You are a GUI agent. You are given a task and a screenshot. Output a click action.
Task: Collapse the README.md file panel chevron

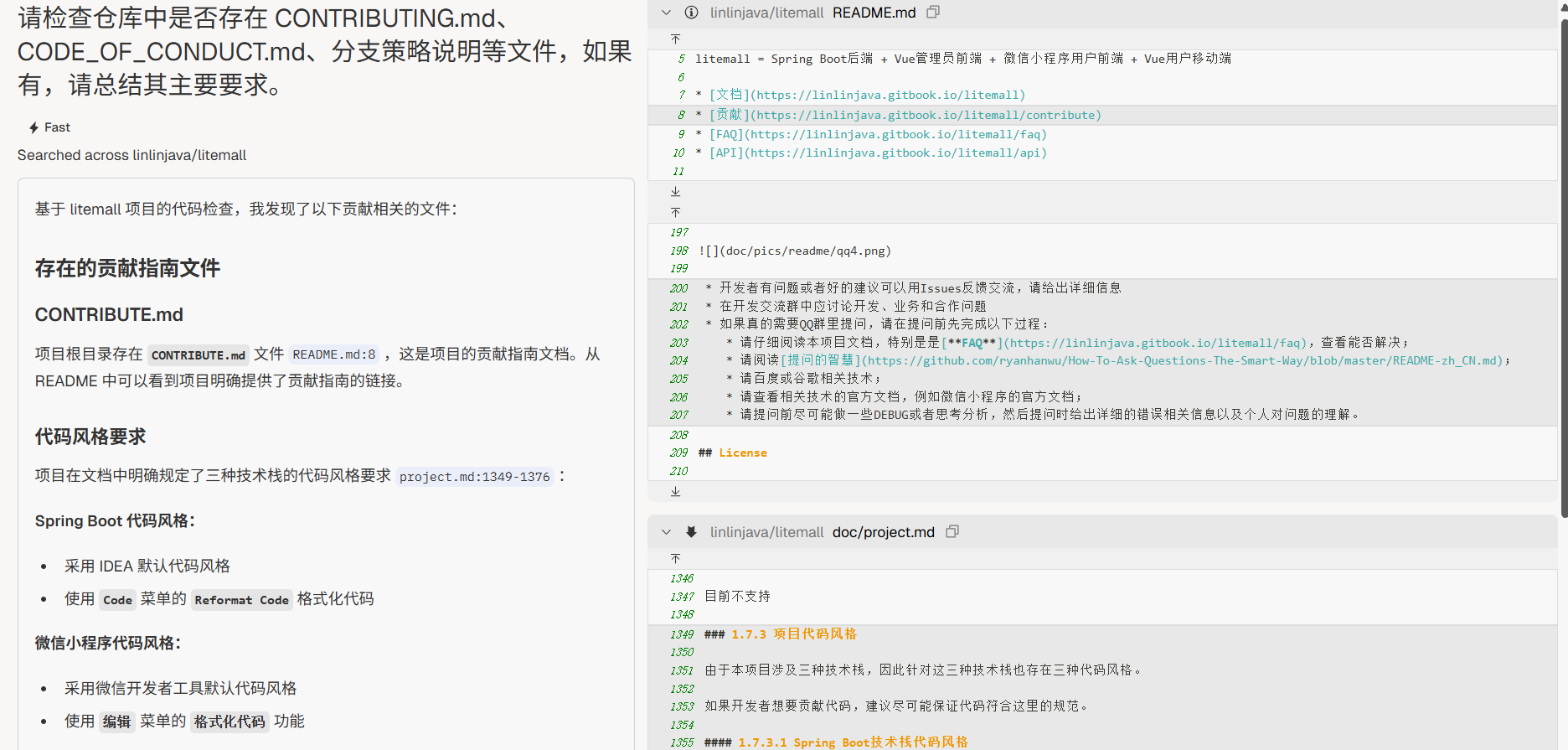tap(666, 13)
